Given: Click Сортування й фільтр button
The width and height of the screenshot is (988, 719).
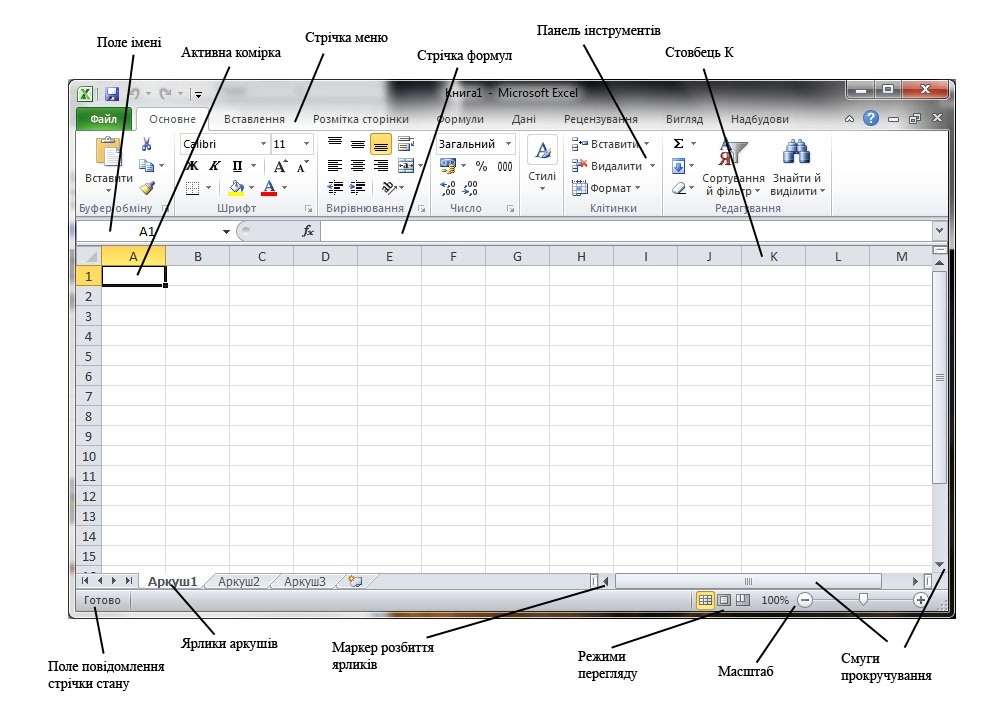Looking at the screenshot, I should click(733, 167).
